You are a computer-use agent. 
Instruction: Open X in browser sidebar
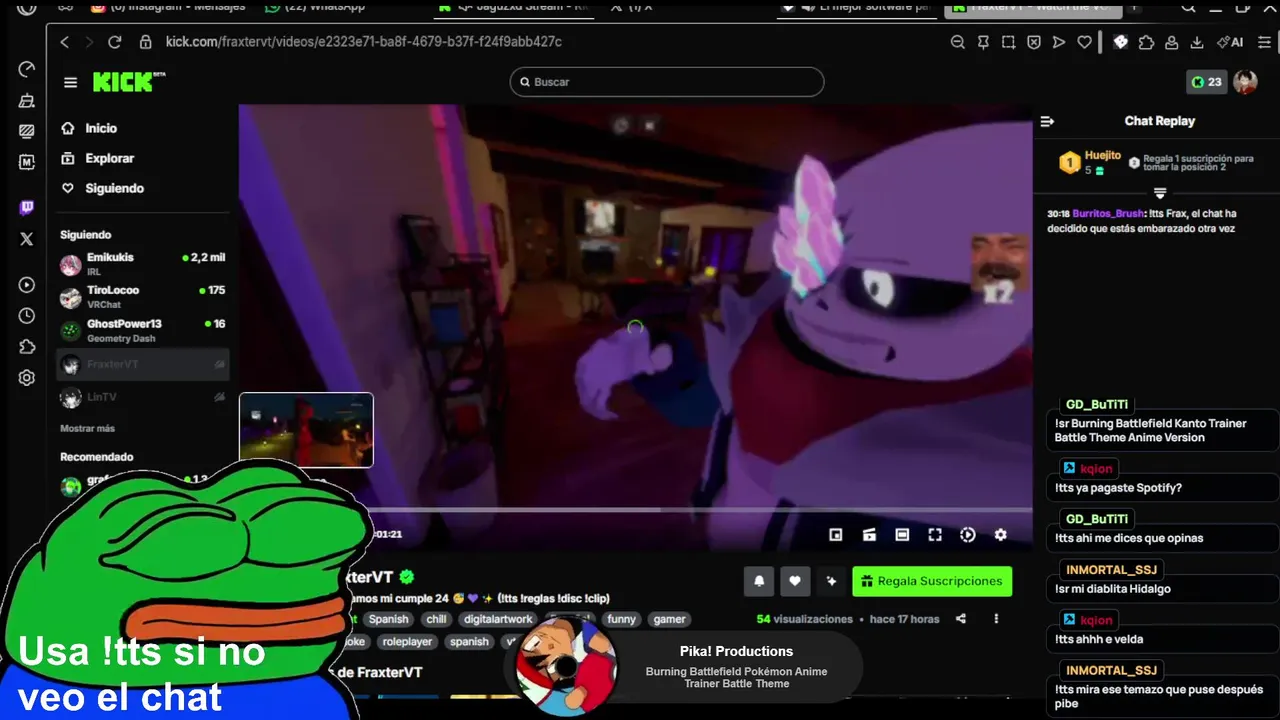click(x=27, y=239)
